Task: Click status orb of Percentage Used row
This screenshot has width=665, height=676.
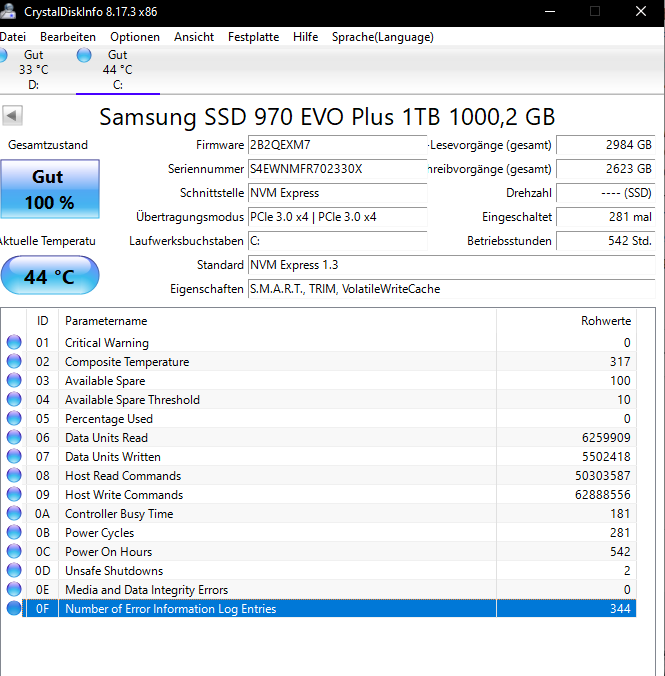Action: 14,418
